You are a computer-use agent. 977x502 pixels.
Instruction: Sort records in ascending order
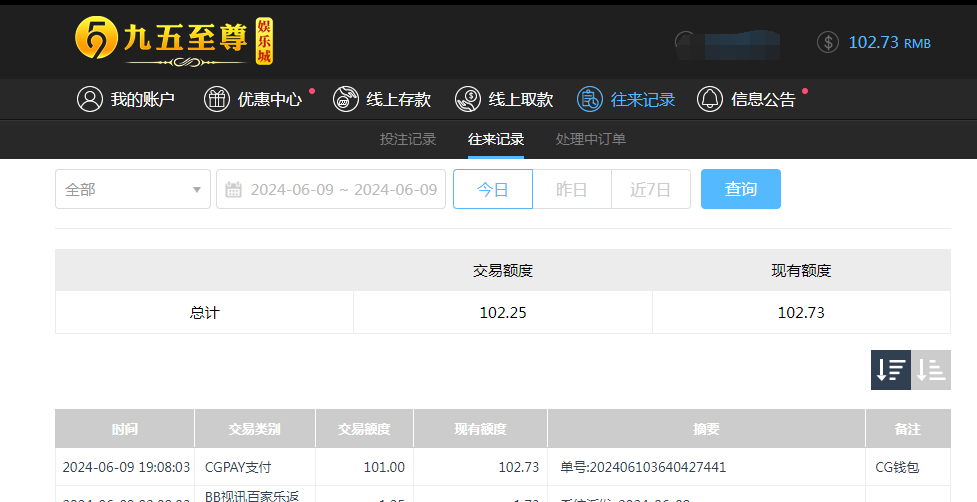[x=931, y=370]
